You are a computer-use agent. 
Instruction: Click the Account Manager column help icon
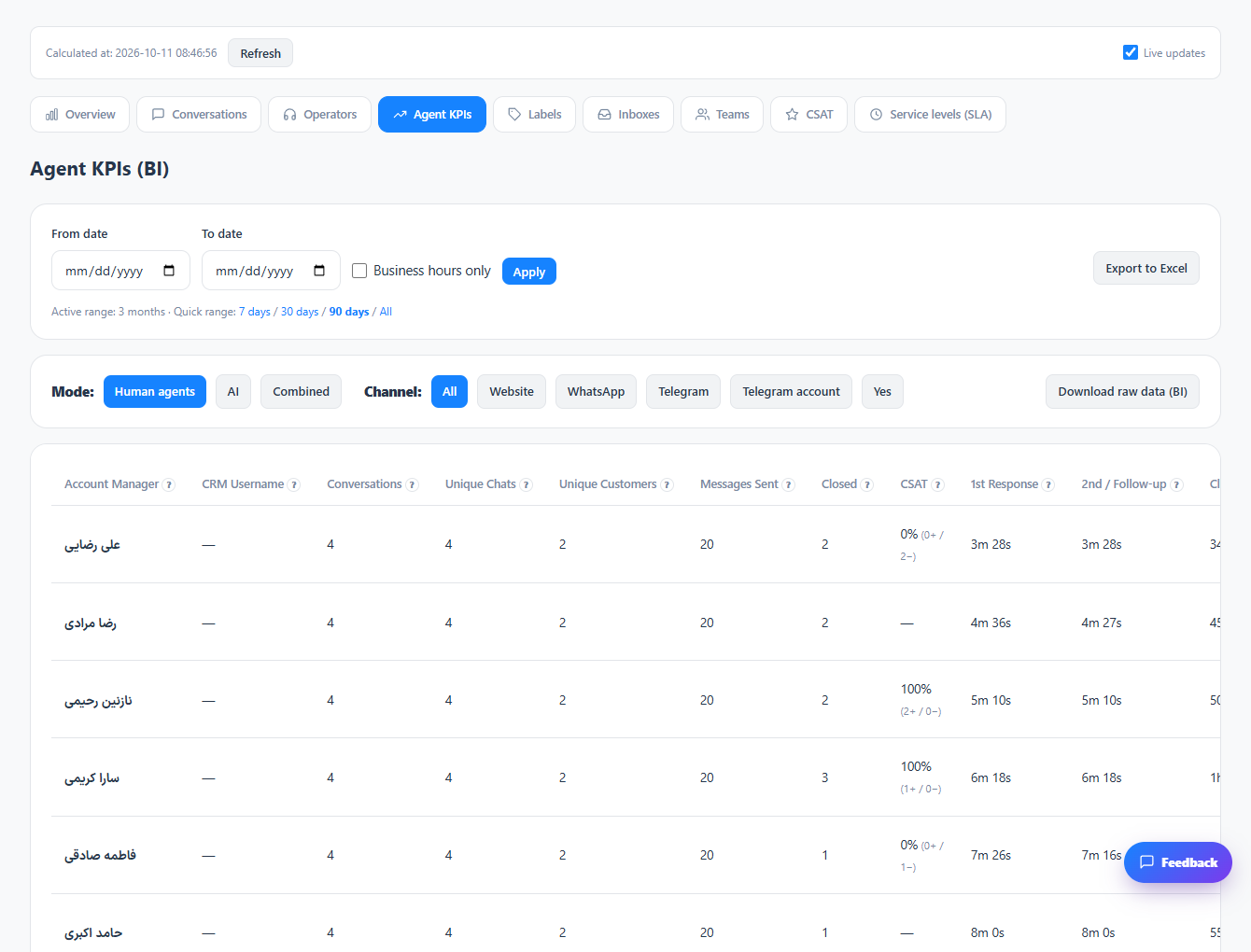click(169, 484)
